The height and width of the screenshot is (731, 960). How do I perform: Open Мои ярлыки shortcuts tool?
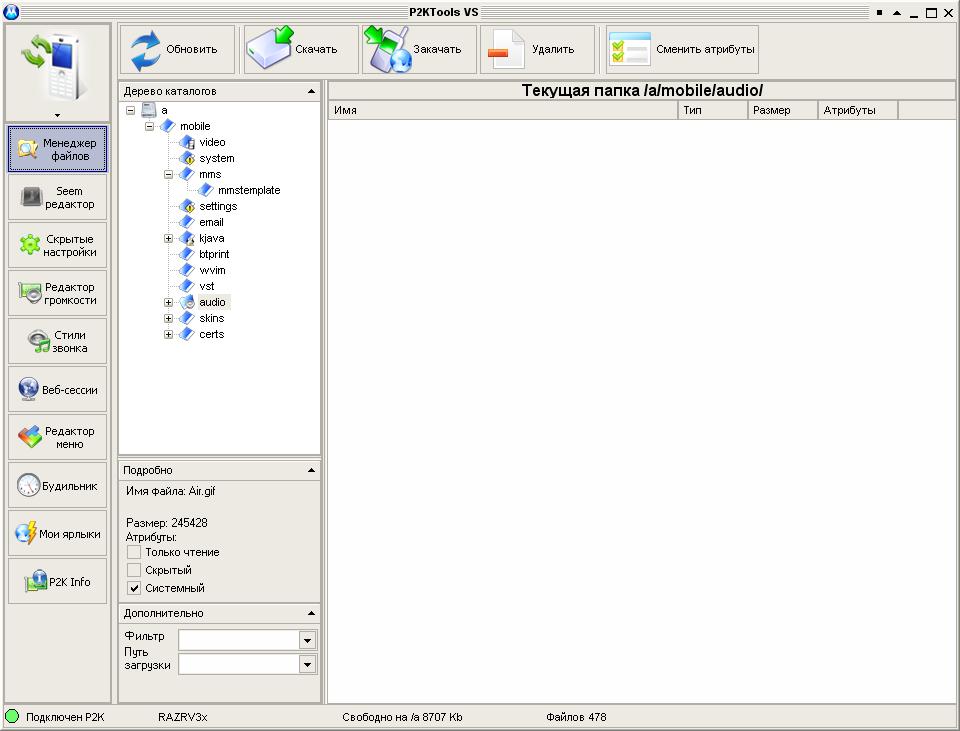[x=58, y=533]
